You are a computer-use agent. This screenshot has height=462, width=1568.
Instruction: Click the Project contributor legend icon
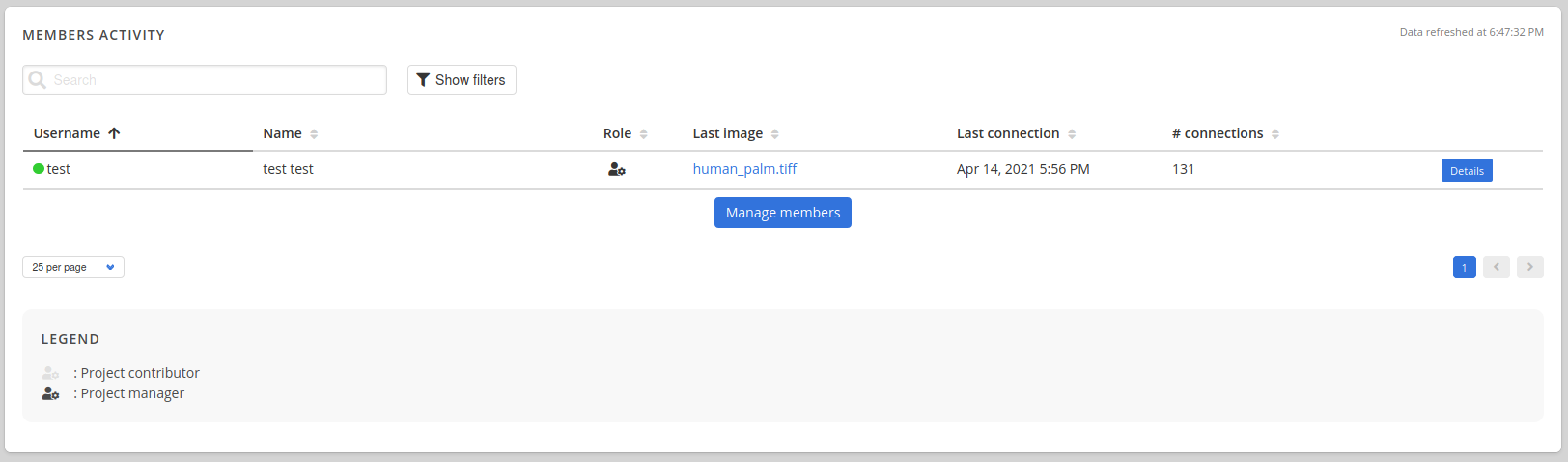click(x=51, y=373)
